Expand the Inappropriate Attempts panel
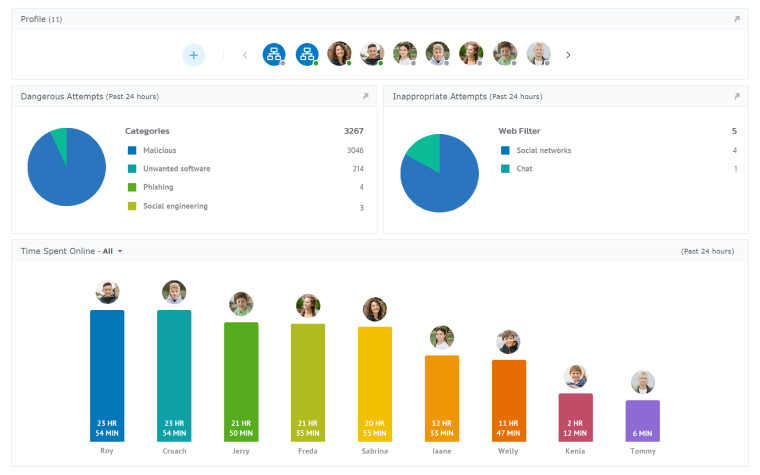The height and width of the screenshot is (475, 760). (x=737, y=97)
